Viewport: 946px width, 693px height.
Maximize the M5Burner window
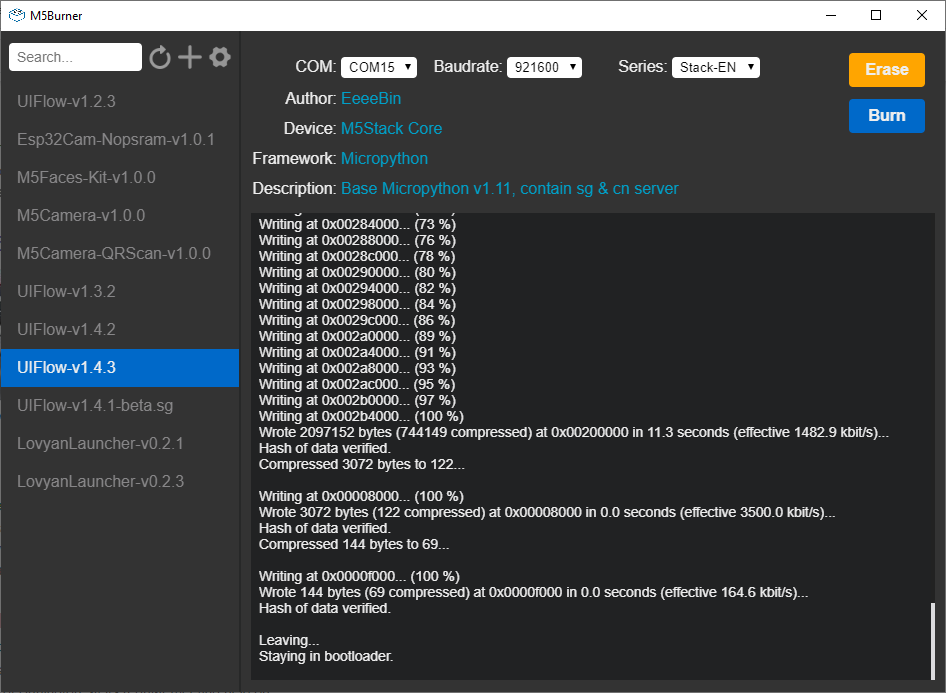[x=876, y=16]
